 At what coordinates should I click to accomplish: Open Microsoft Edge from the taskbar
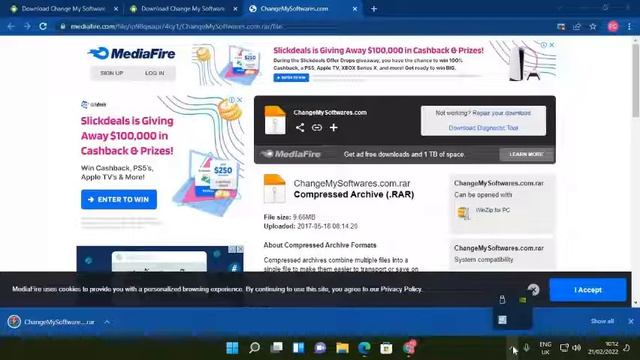coord(364,348)
